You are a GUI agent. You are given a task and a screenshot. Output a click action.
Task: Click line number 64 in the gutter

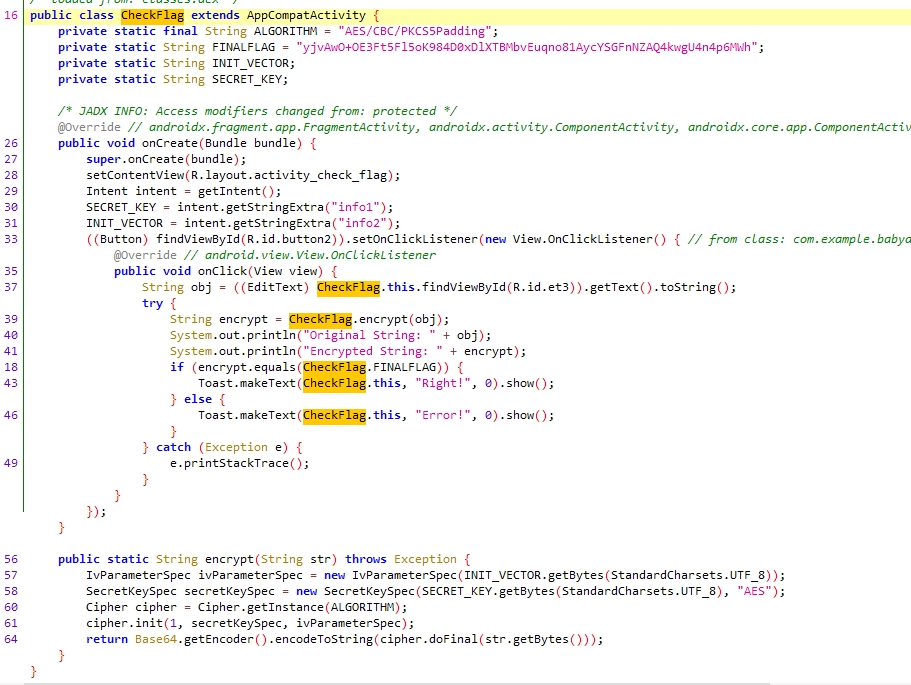pyautogui.click(x=11, y=639)
